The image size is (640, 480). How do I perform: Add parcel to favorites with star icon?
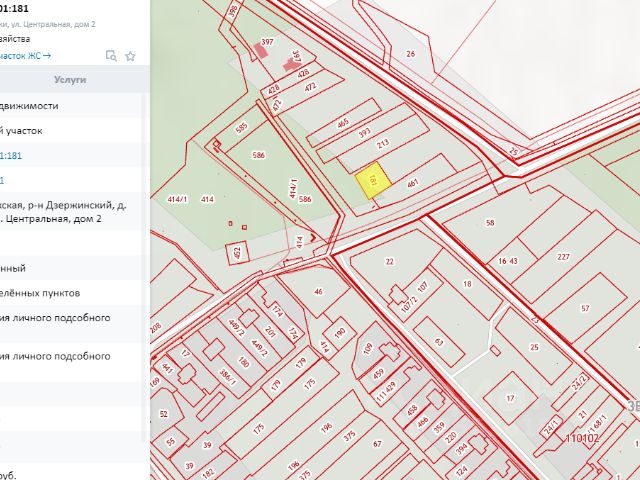click(x=130, y=55)
